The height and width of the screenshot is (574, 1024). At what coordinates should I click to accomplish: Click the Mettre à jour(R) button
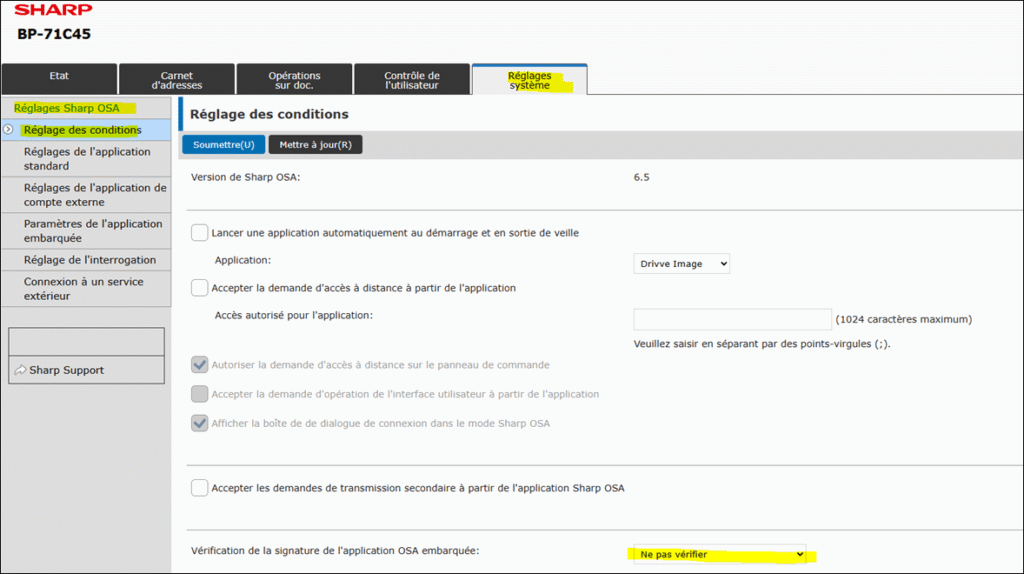coord(315,144)
